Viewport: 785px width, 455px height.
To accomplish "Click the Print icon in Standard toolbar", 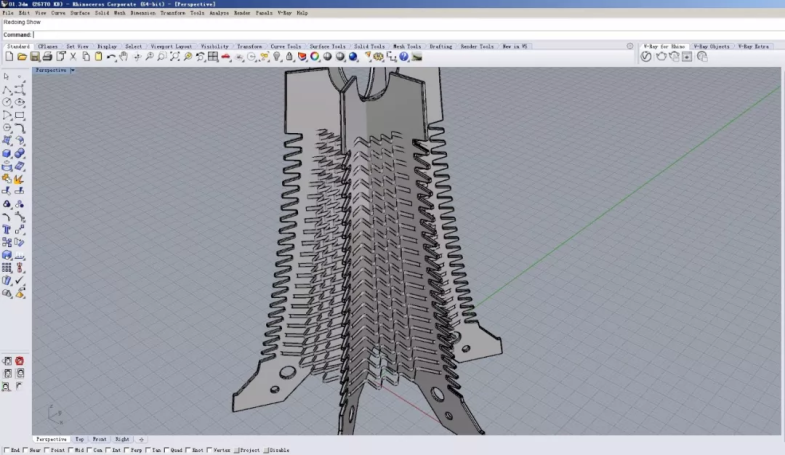I will point(47,57).
